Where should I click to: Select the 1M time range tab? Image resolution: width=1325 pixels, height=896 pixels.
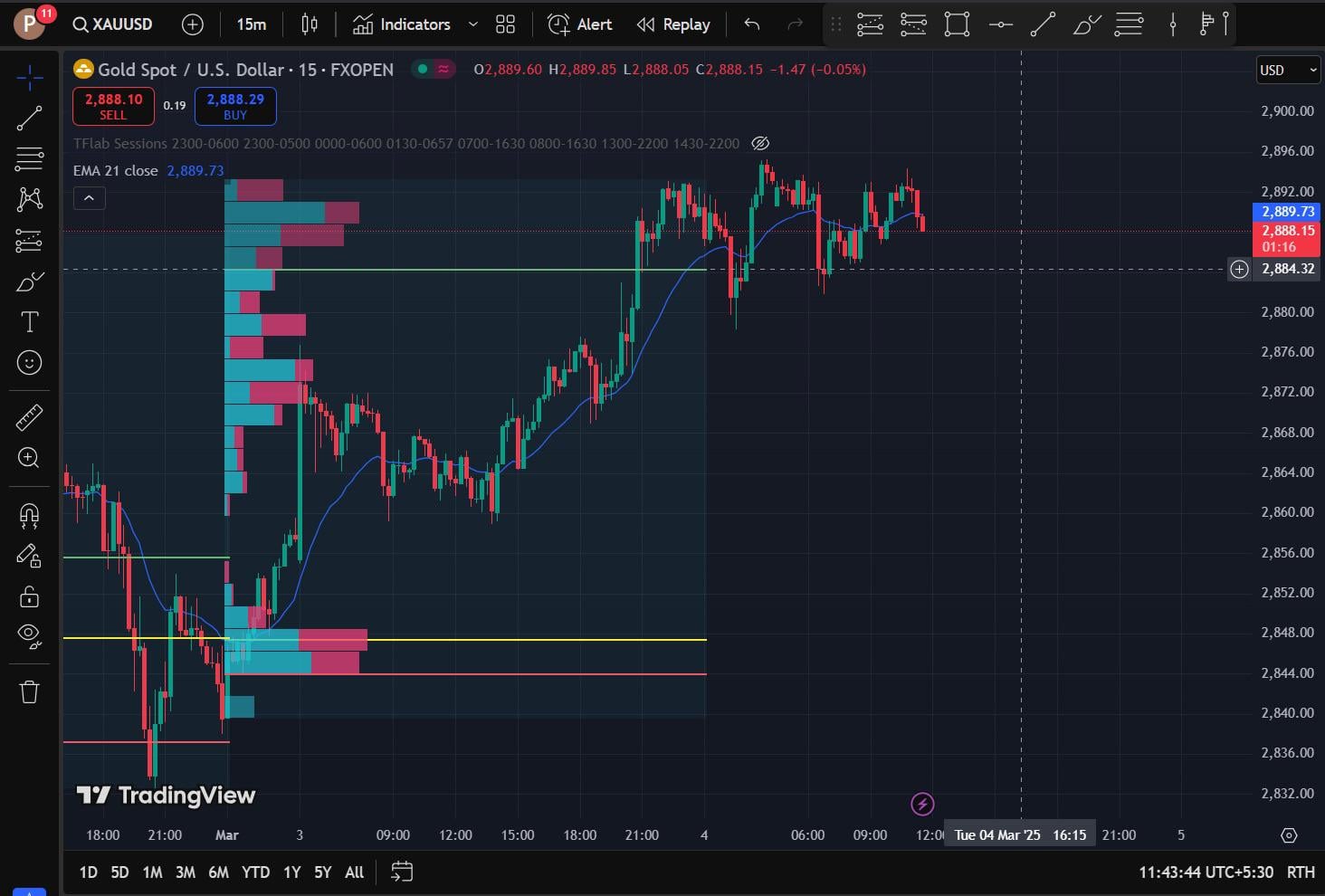[152, 872]
